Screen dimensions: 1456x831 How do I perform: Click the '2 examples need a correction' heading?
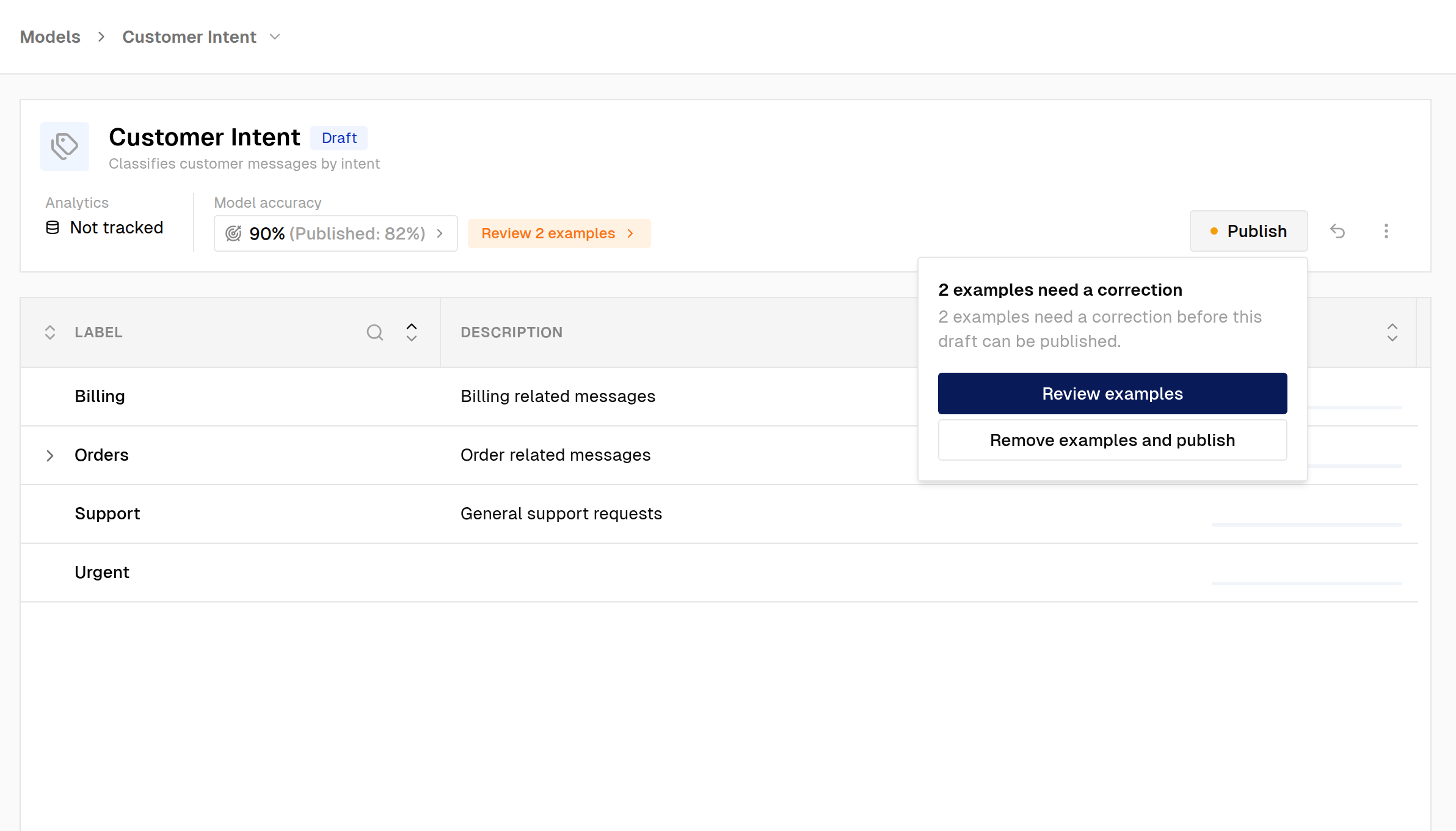point(1060,290)
